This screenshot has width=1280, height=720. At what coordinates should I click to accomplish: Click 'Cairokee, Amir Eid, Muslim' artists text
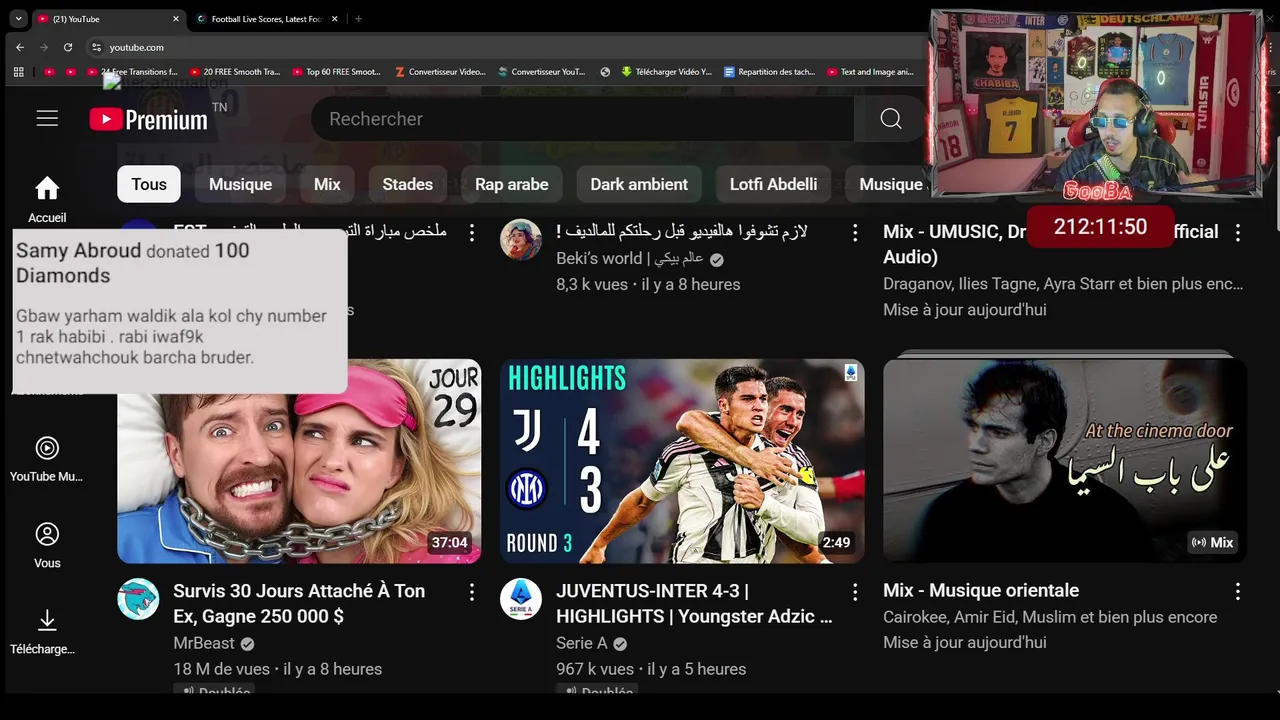point(1050,617)
